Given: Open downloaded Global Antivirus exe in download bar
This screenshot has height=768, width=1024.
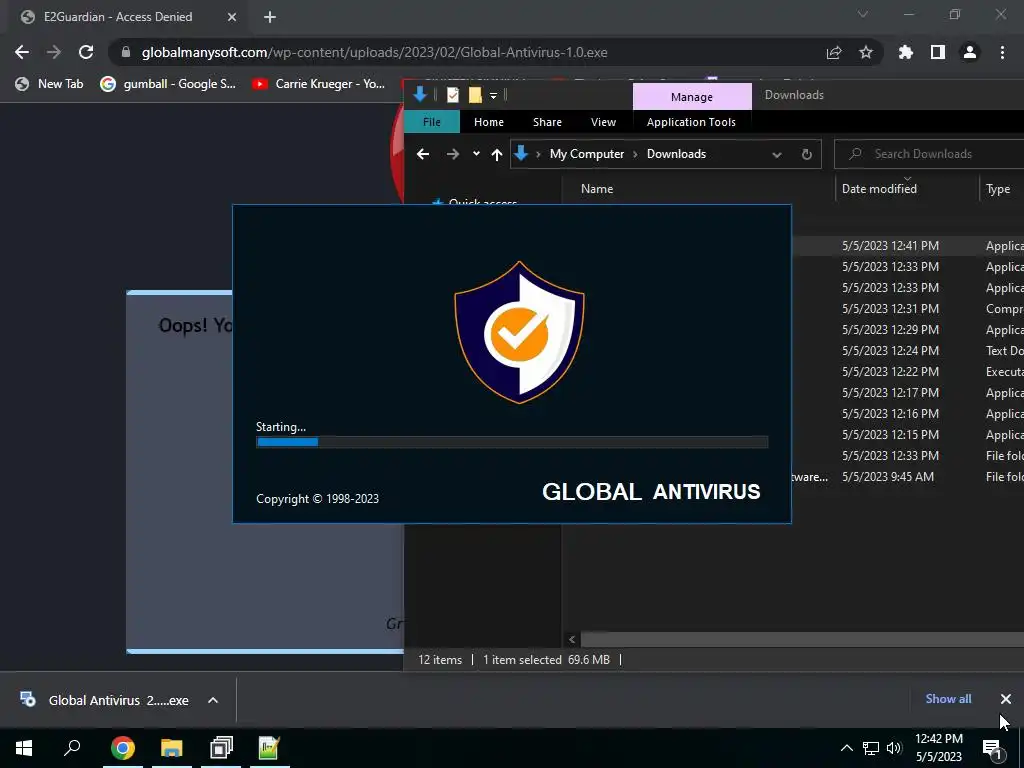Looking at the screenshot, I should tap(104, 700).
